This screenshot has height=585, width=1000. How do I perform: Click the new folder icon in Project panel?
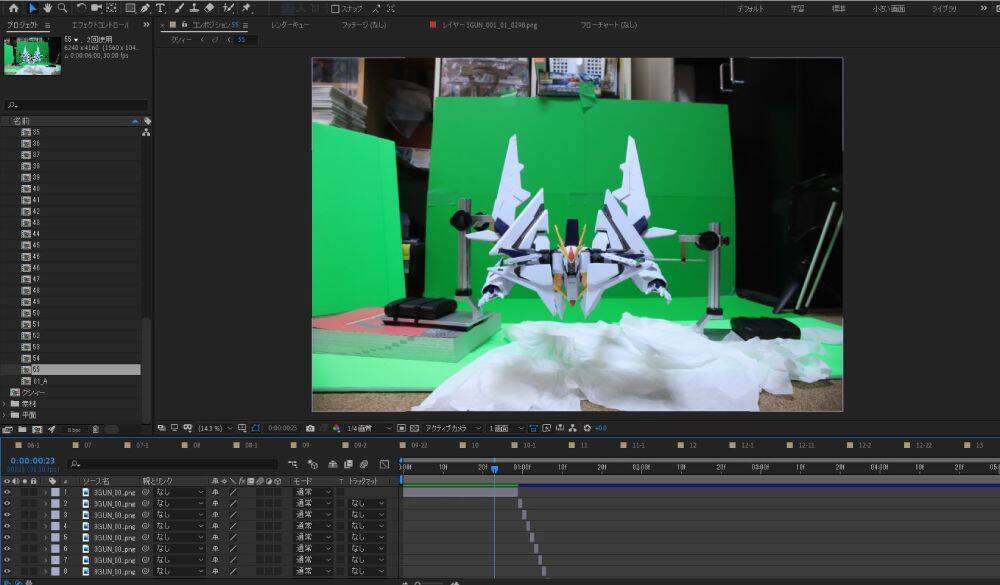pyautogui.click(x=22, y=429)
